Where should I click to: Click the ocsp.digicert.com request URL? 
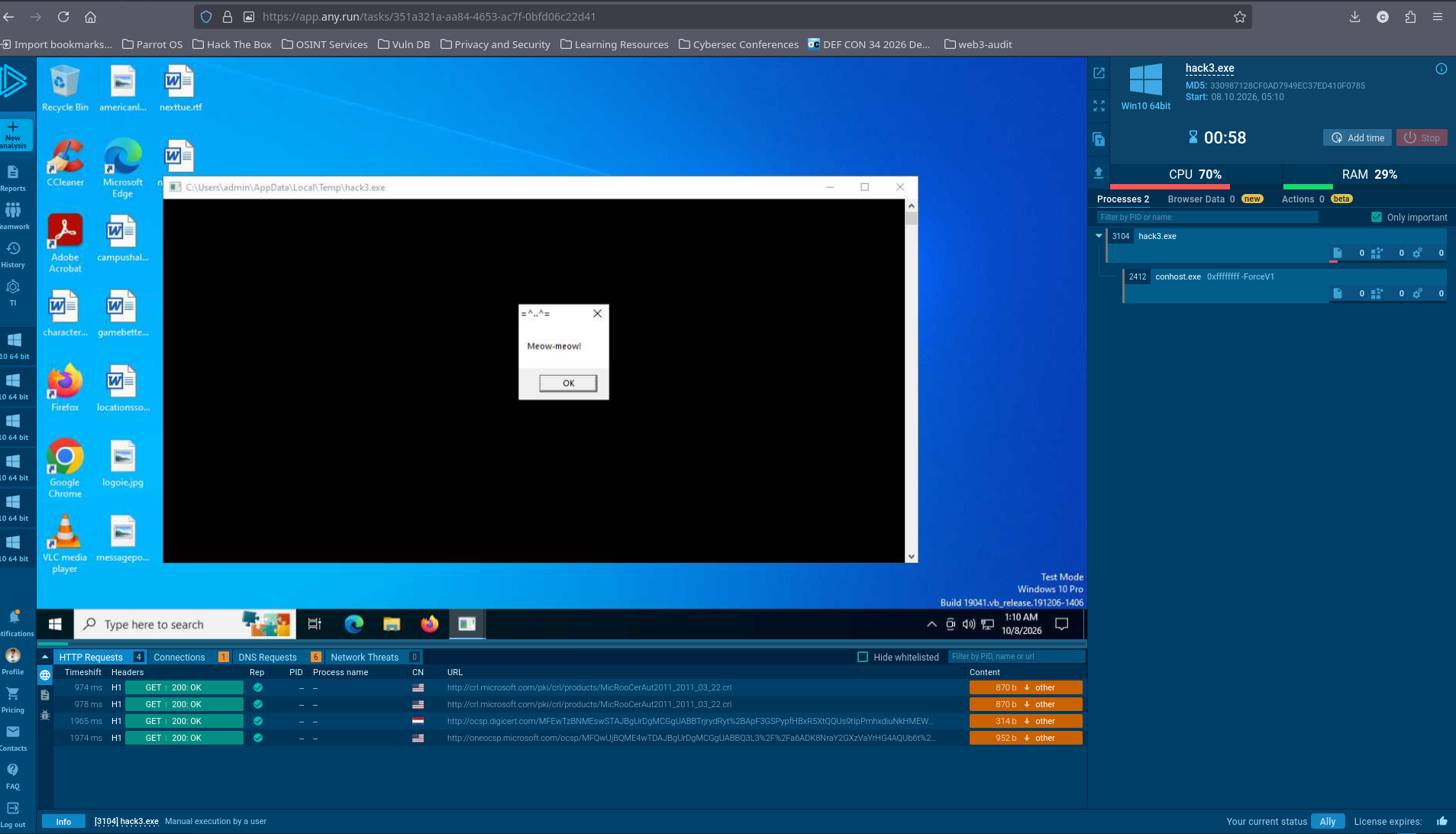click(x=689, y=721)
